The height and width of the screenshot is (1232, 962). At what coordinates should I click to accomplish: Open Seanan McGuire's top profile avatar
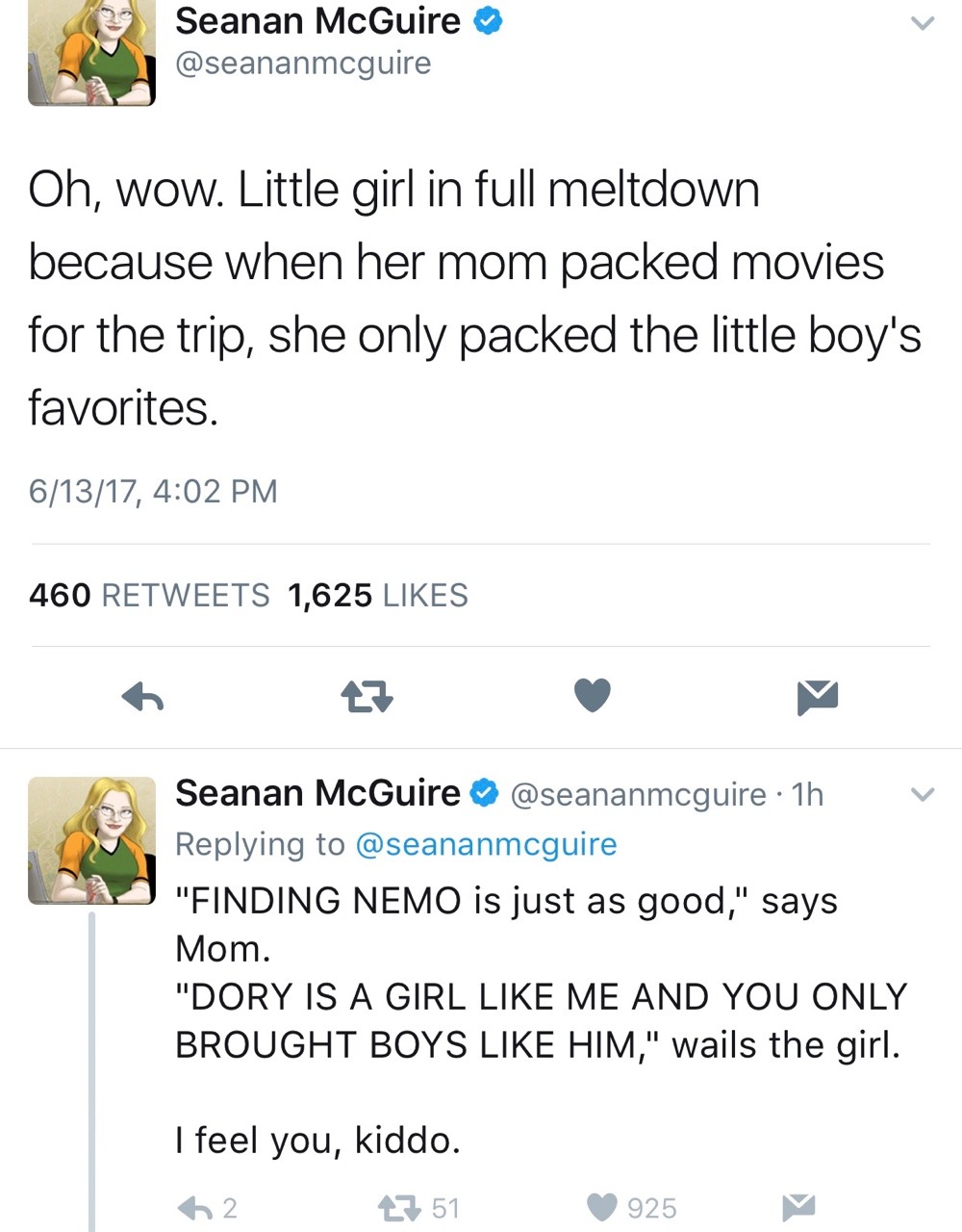pos(91,53)
